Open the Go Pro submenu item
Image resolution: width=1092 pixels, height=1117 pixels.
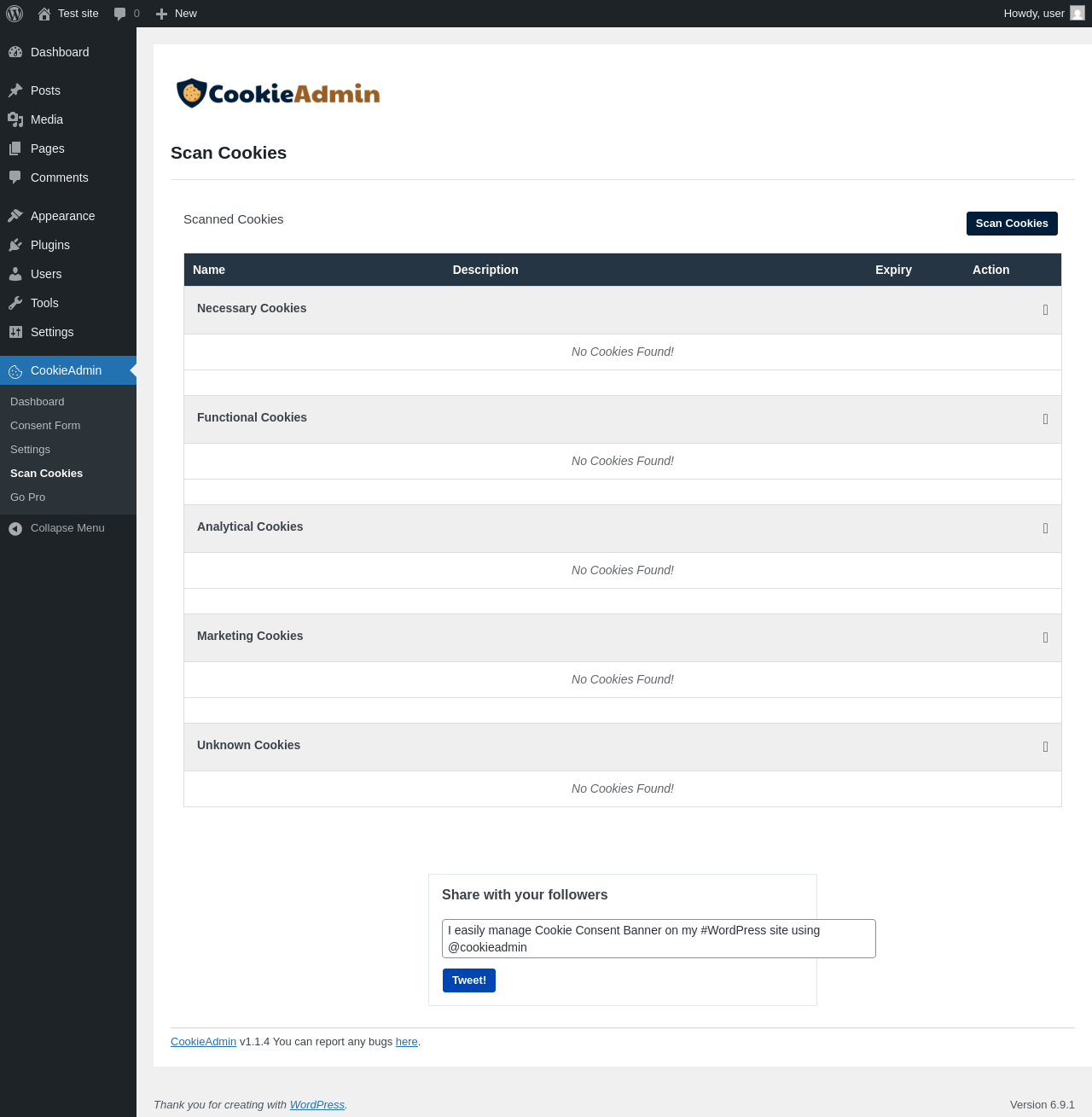[x=28, y=497]
